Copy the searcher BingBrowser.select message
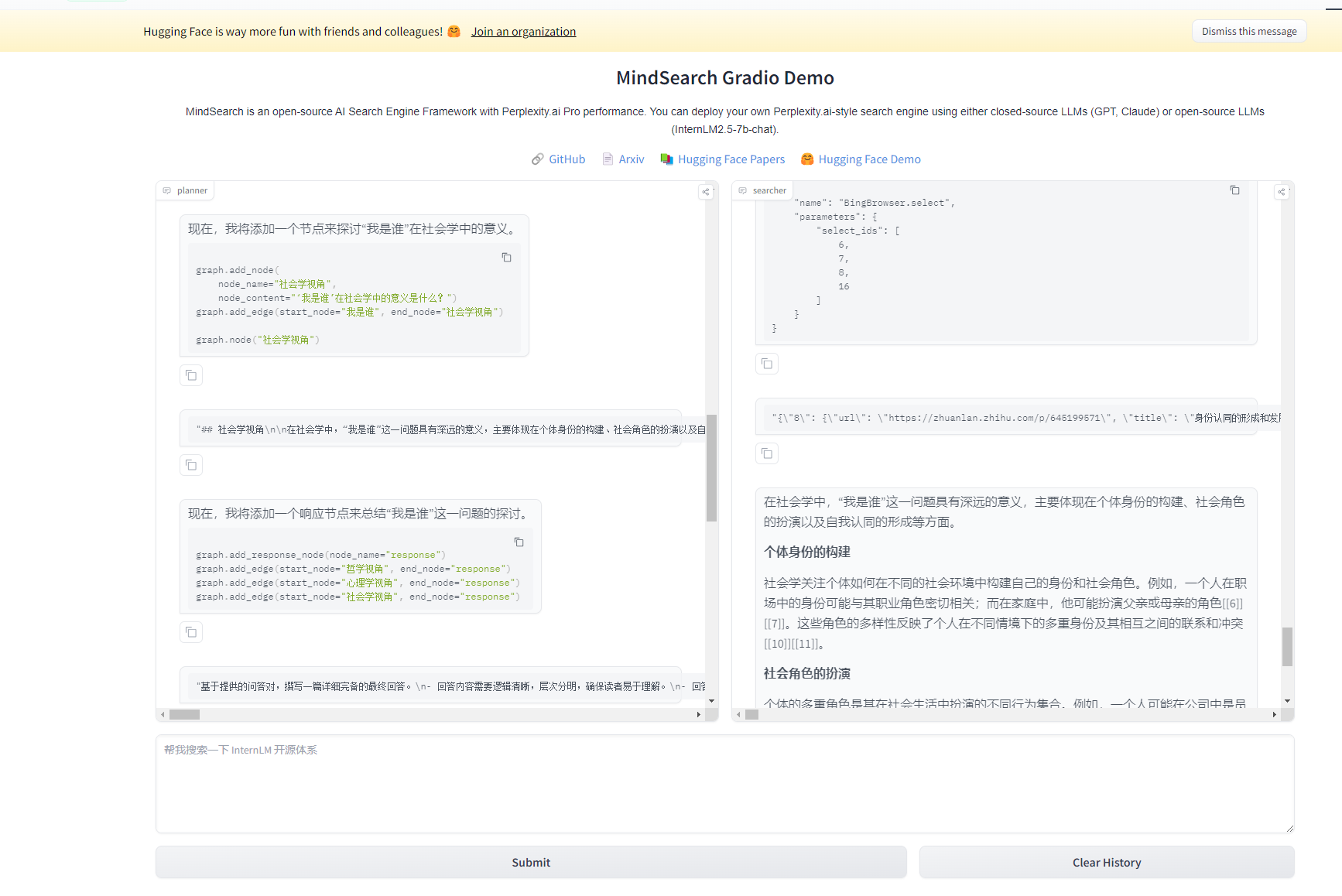 (x=767, y=364)
